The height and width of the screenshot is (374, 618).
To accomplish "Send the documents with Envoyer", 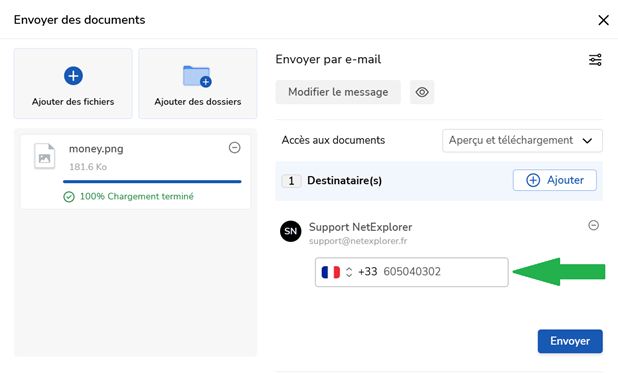I will coord(570,341).
